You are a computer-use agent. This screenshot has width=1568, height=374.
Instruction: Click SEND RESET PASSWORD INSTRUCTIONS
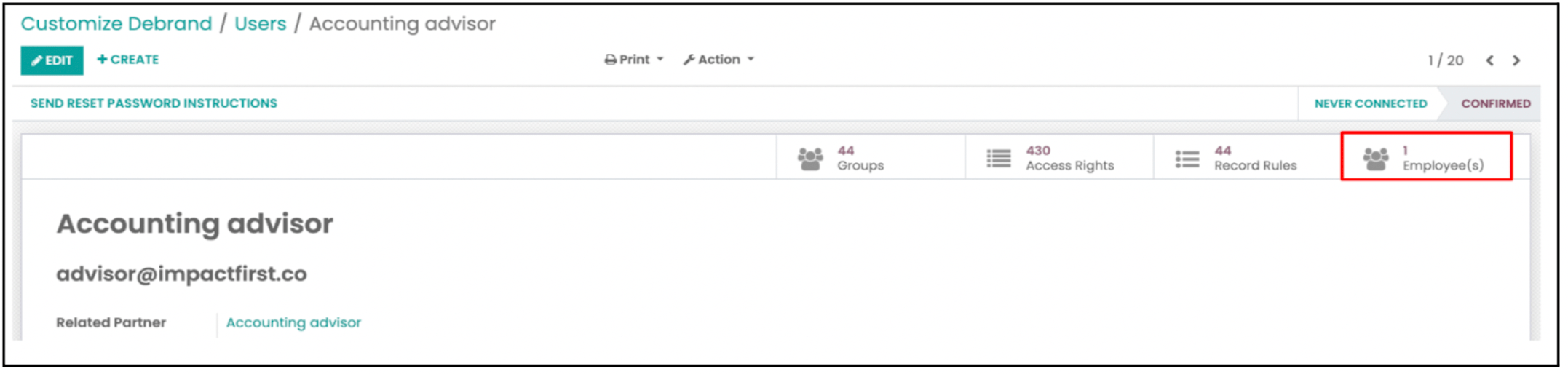coord(154,103)
